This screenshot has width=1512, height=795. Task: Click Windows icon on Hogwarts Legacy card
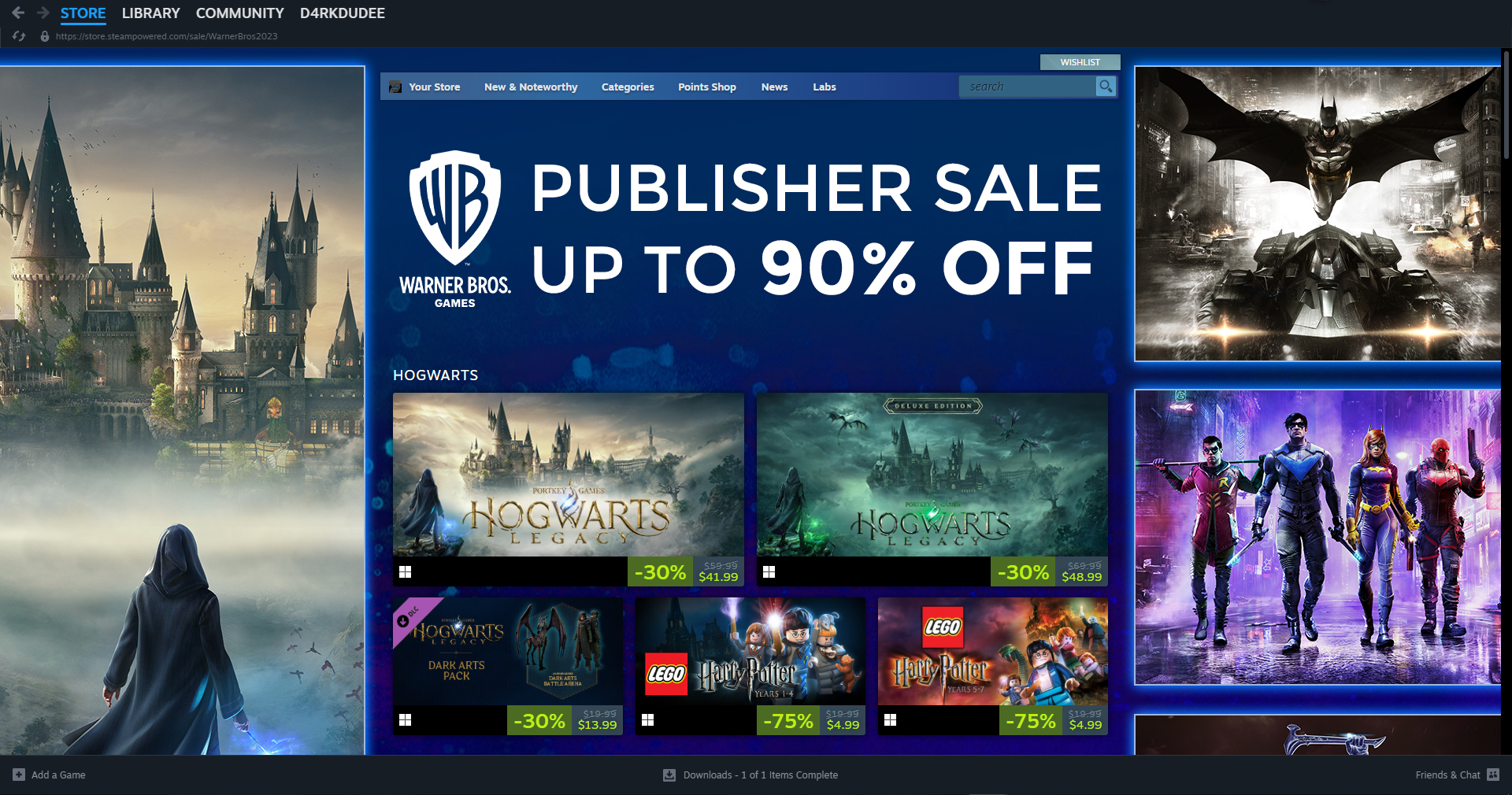coord(405,572)
